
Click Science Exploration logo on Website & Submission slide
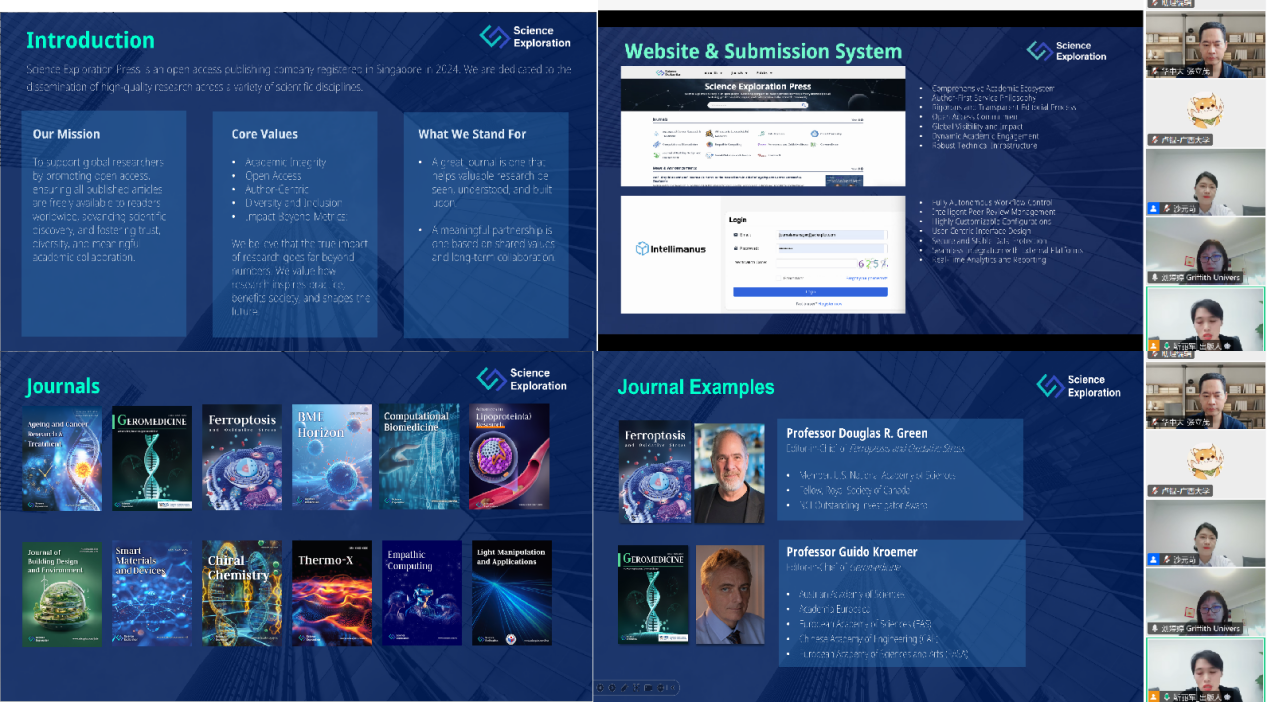1066,51
